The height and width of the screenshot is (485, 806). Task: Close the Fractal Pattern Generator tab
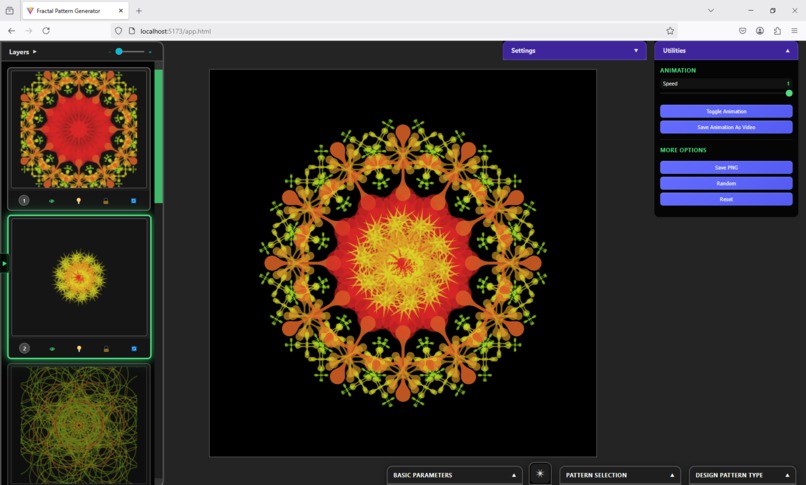121,10
